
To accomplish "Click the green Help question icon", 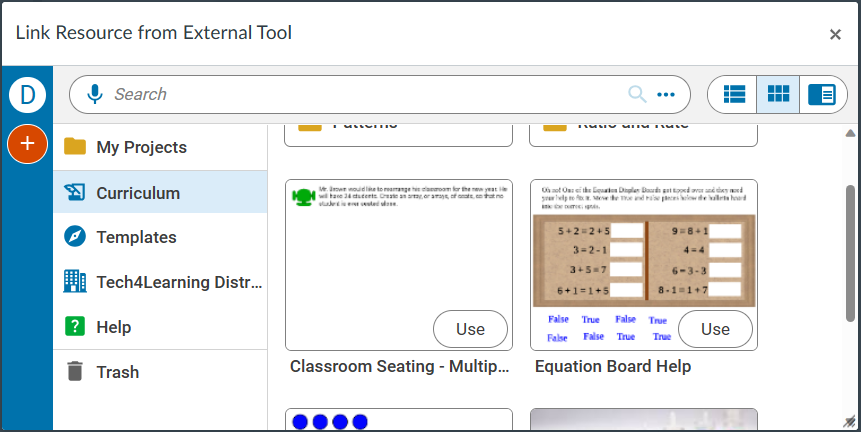I will click(x=75, y=326).
